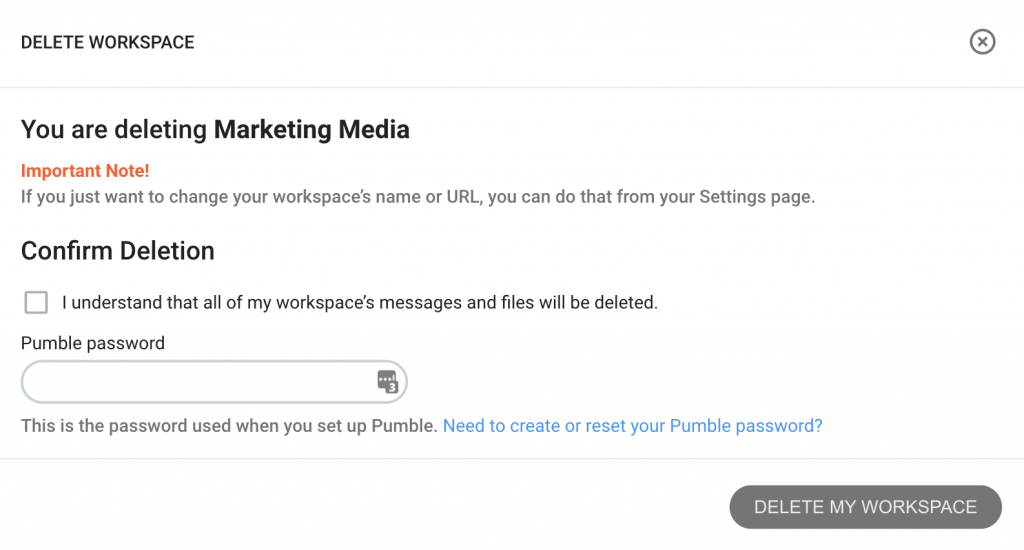Tick the workspace deletion acknowledgment checkbox
1024x550 pixels.
click(36, 302)
